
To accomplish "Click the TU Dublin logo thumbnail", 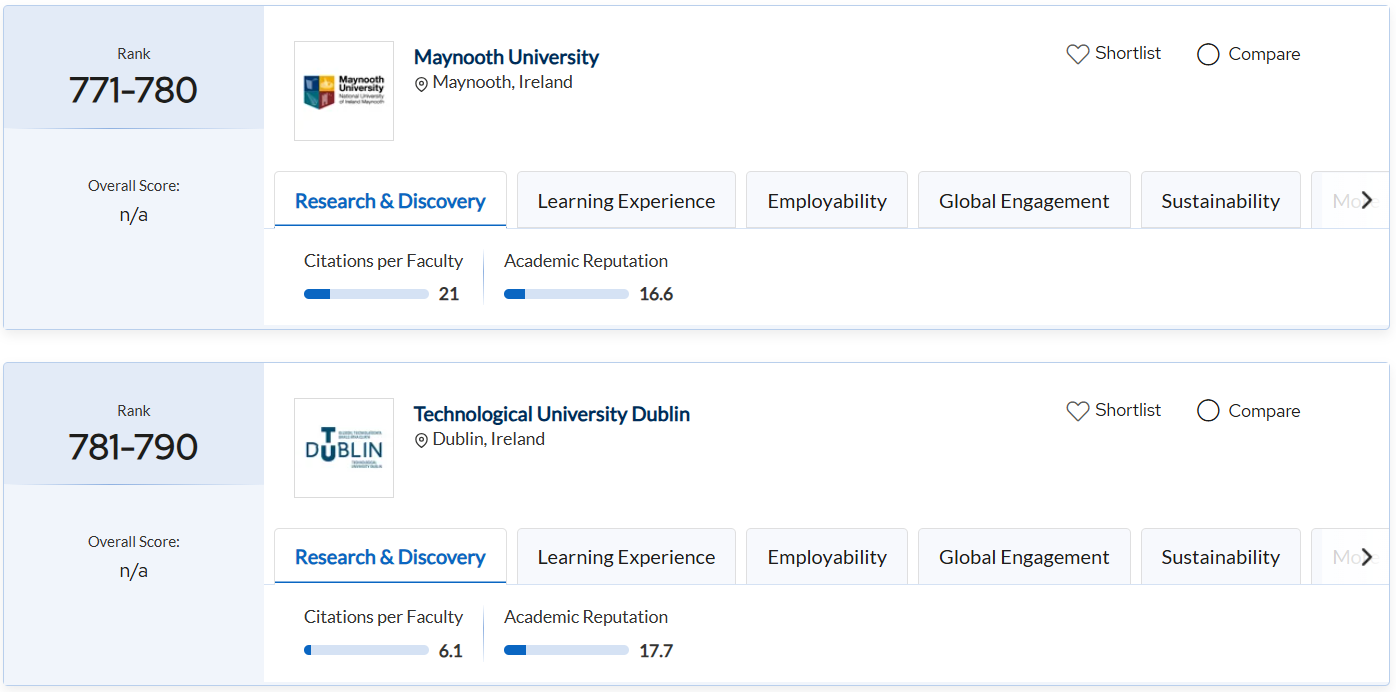I will point(344,448).
